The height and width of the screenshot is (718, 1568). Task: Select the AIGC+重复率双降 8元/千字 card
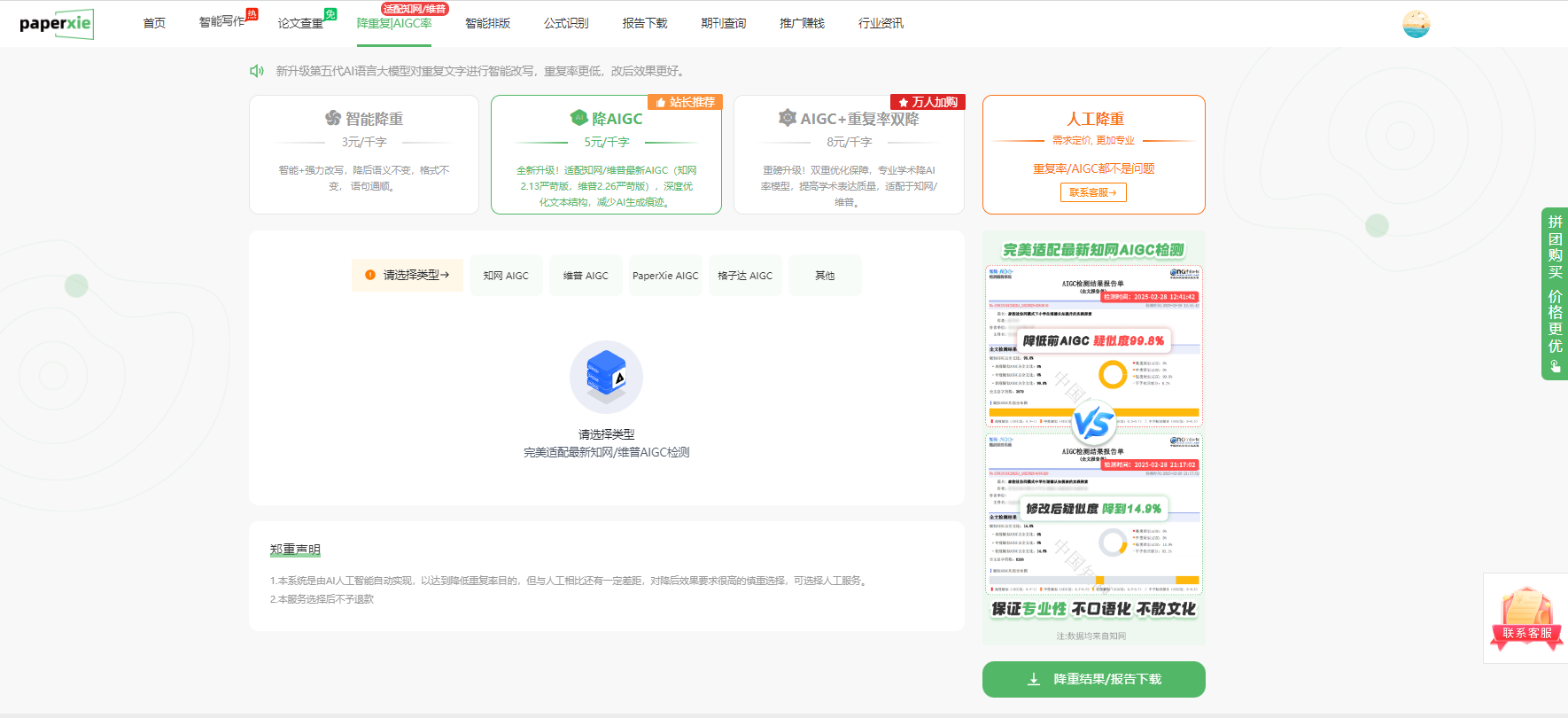(849, 154)
